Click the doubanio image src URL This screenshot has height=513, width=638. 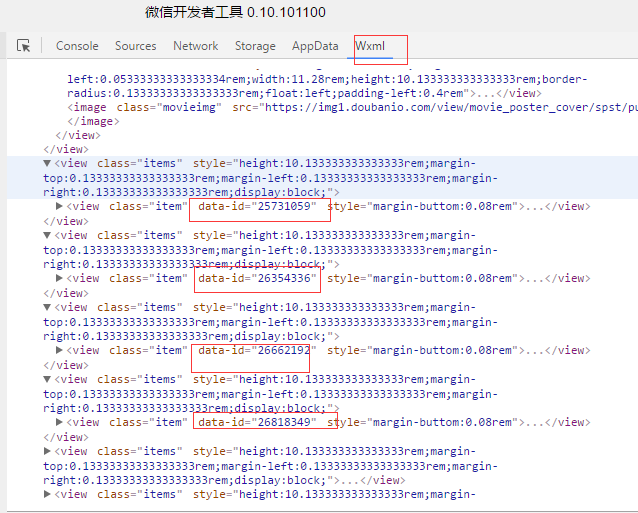pyautogui.click(x=452, y=107)
